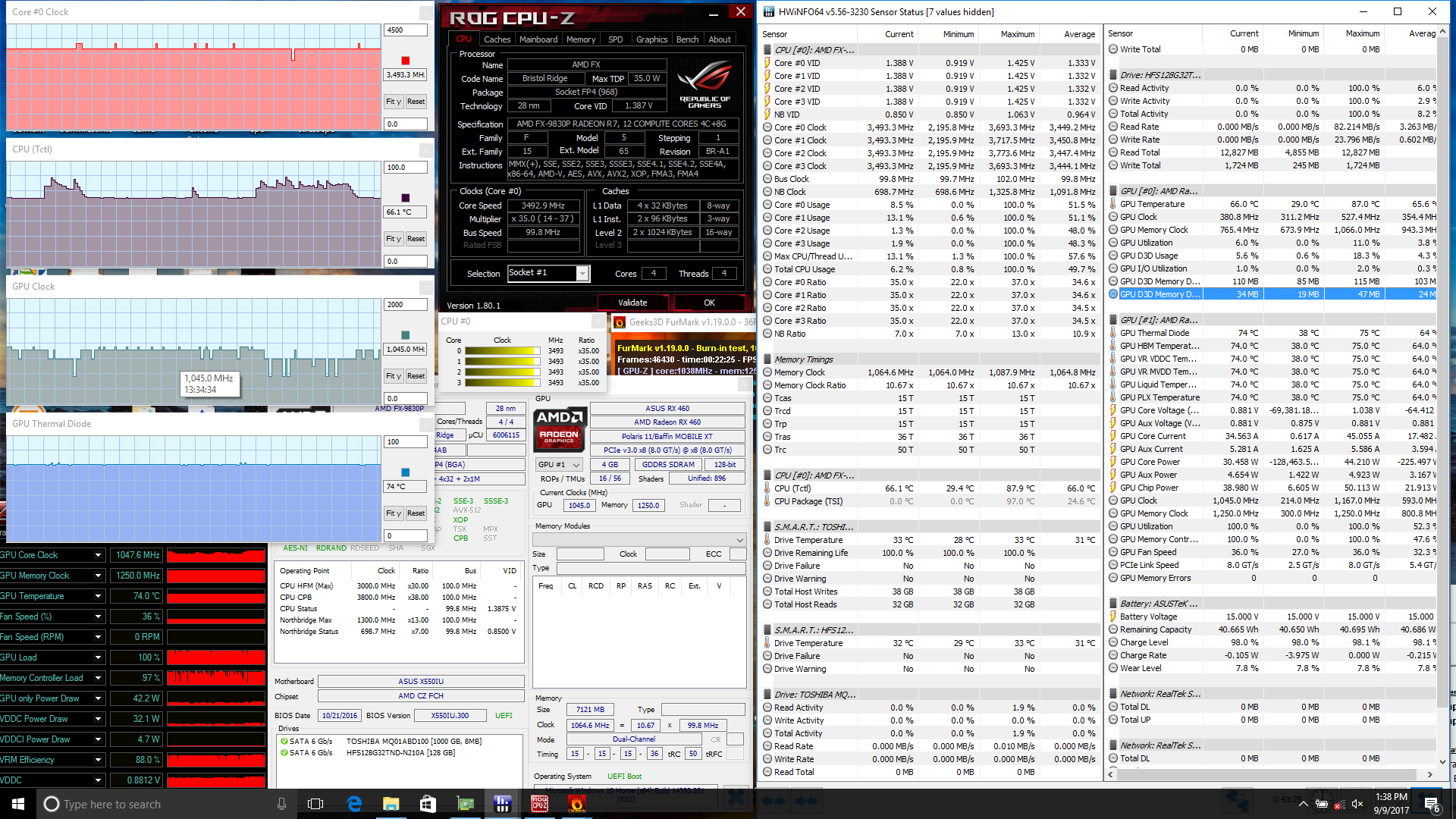Click Memory Timings group icon
1456x819 pixels.
[767, 359]
